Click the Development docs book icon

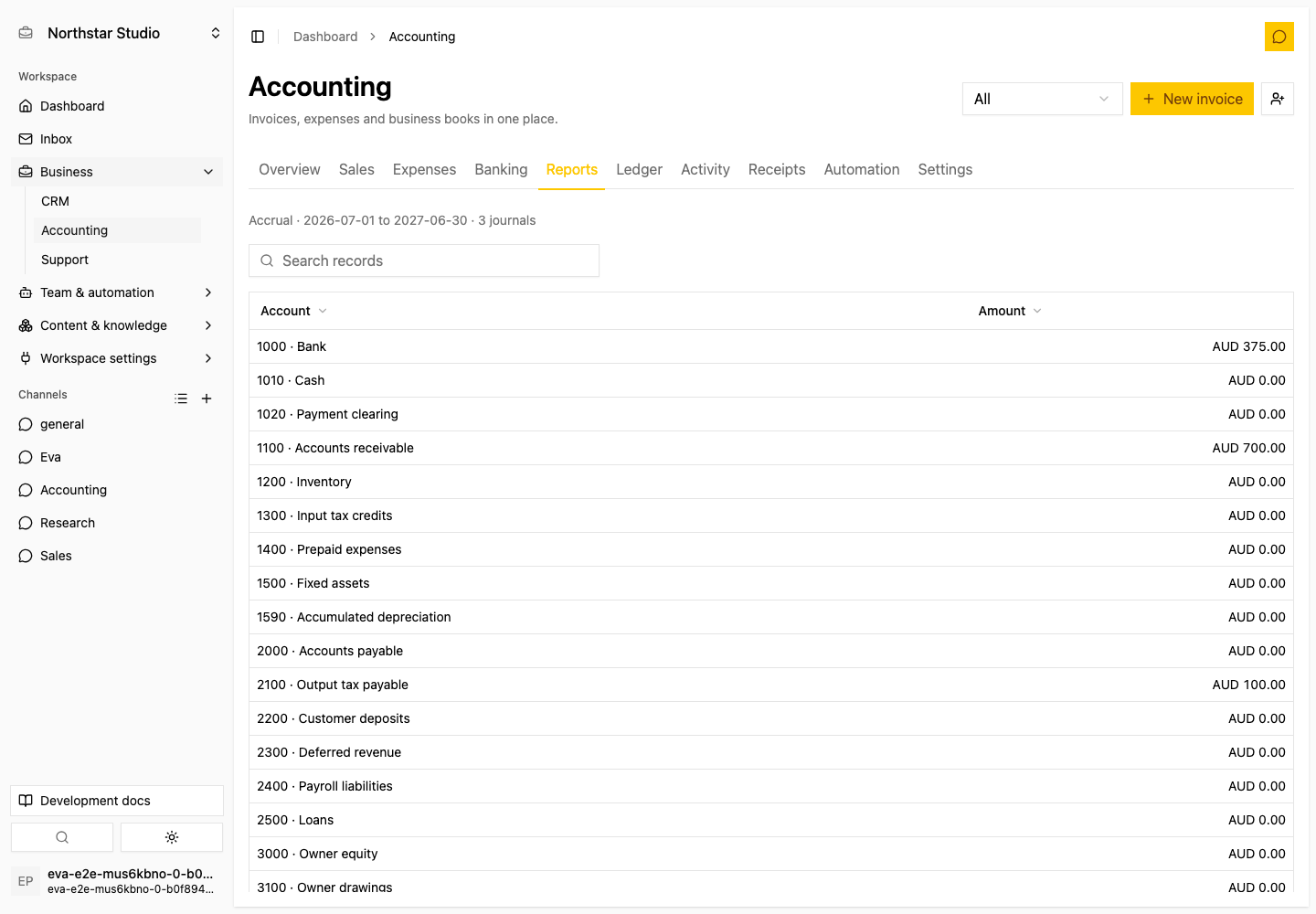click(x=26, y=801)
